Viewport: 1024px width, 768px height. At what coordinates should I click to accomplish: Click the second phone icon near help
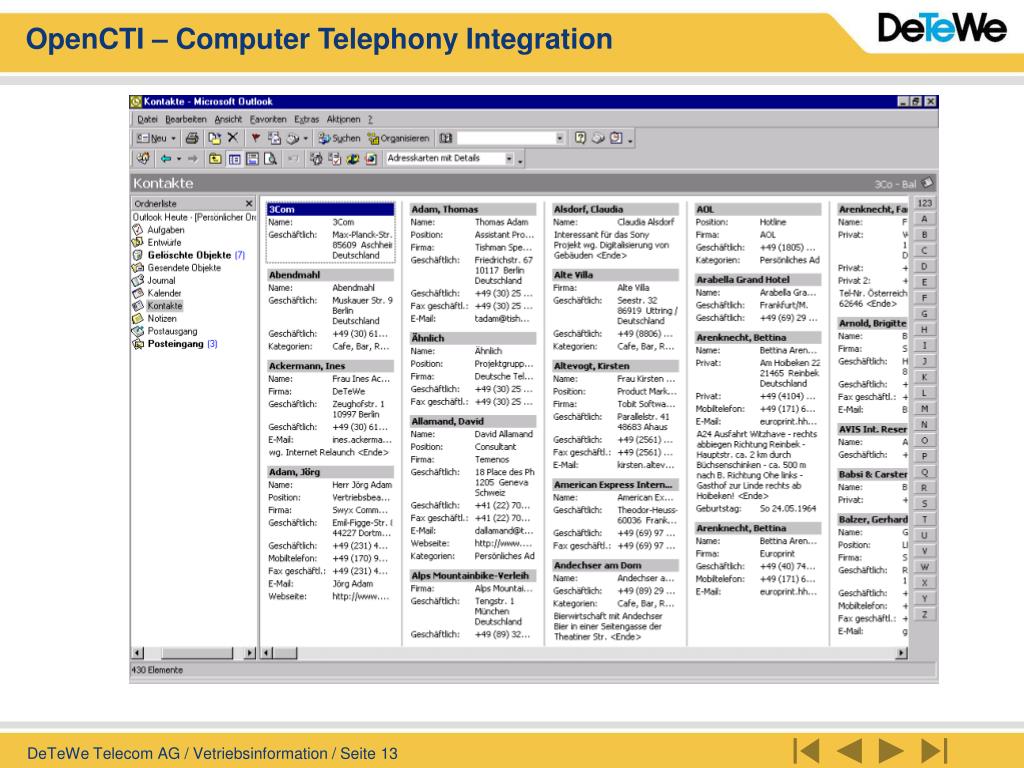[x=598, y=138]
